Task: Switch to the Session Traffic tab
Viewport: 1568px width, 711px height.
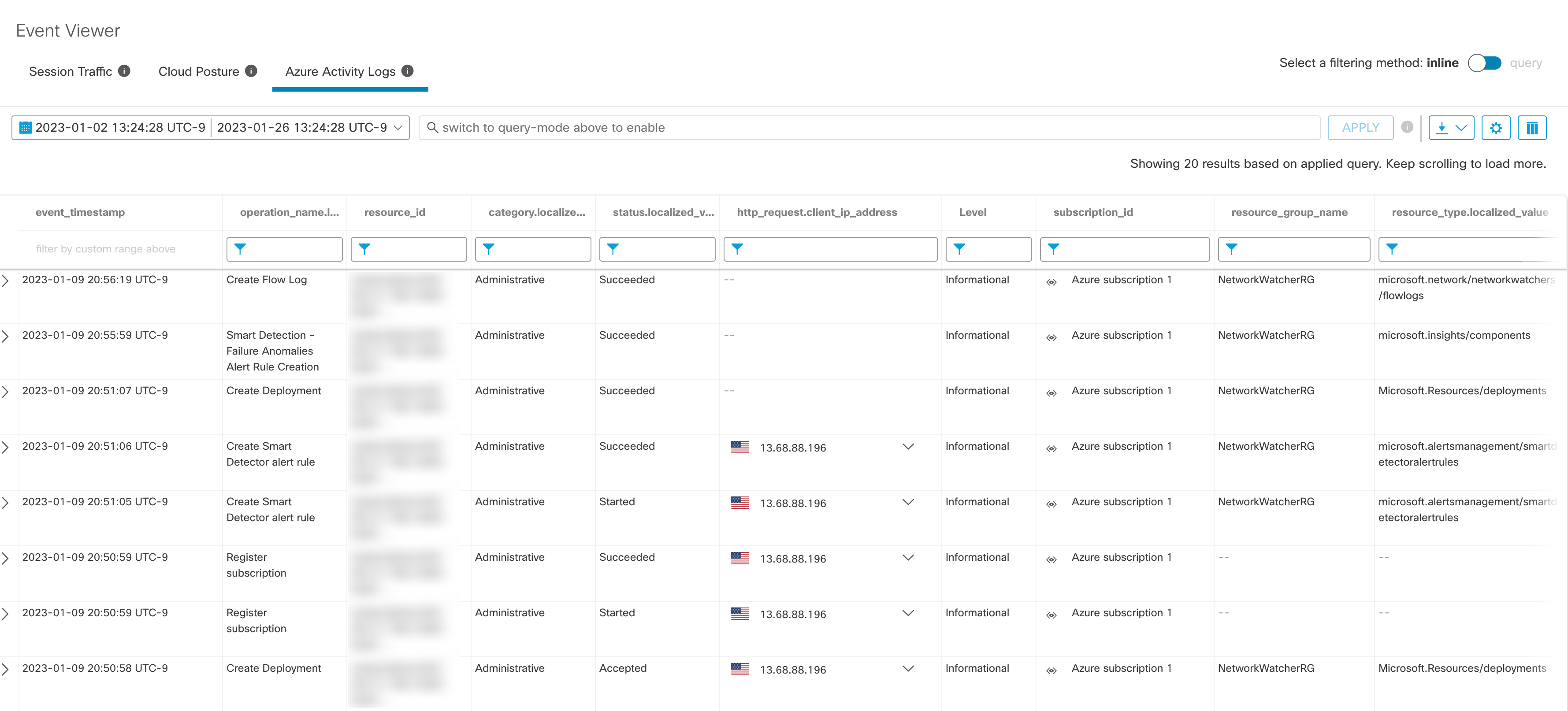Action: point(71,71)
